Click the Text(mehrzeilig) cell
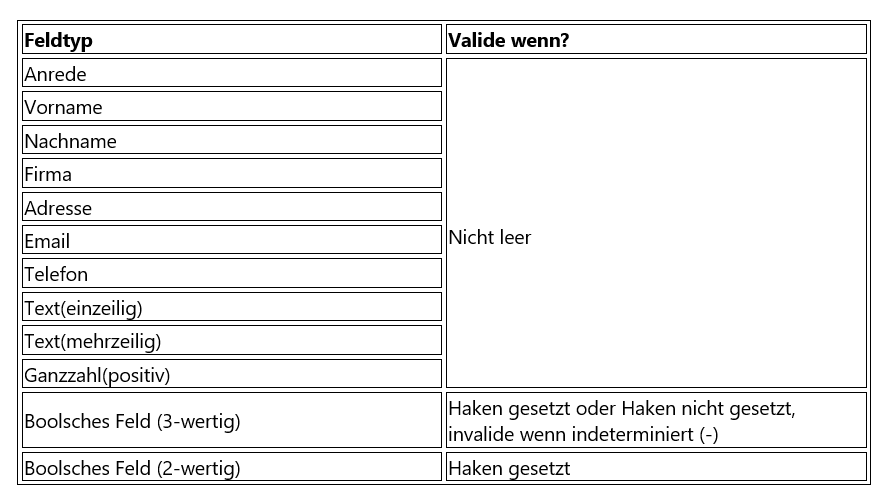This screenshot has height=501, width=891. (x=231, y=341)
